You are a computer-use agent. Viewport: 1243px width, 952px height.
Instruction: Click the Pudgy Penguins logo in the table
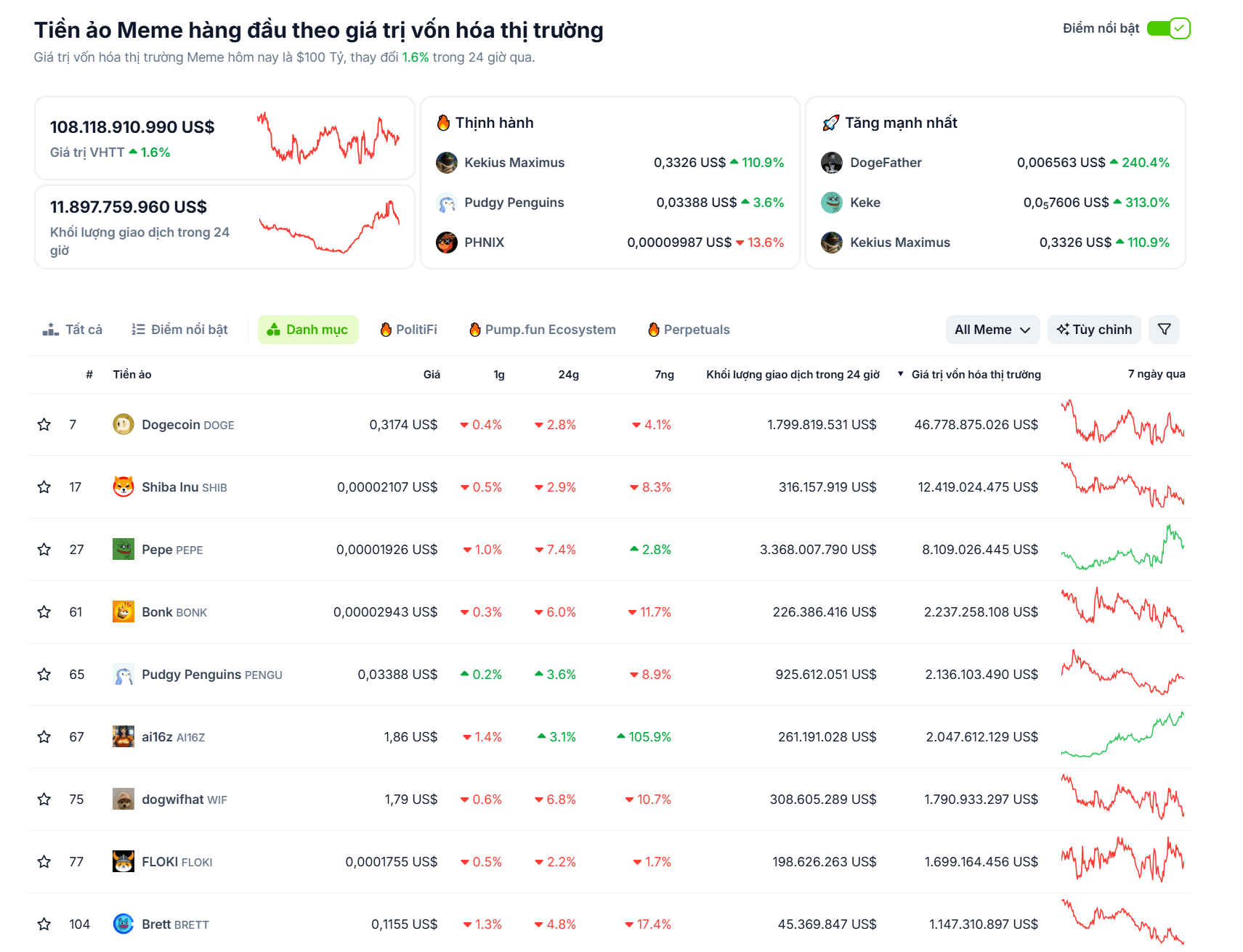click(x=124, y=674)
